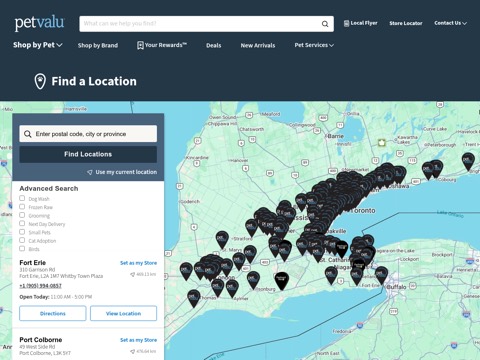This screenshot has width=480, height=360.
Task: Click Use my current location
Action: click(122, 172)
